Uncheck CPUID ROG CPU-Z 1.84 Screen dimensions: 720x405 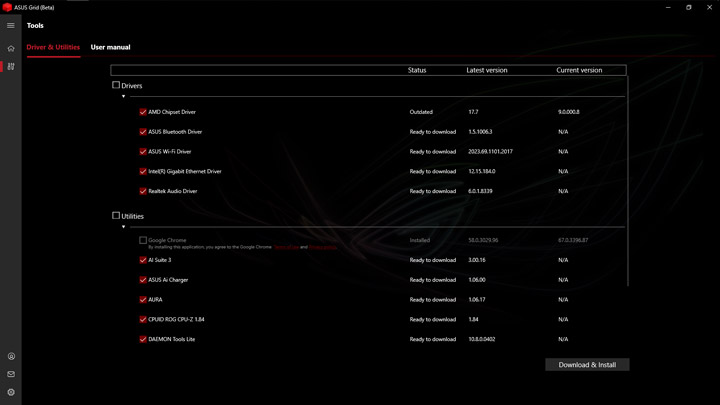(143, 319)
